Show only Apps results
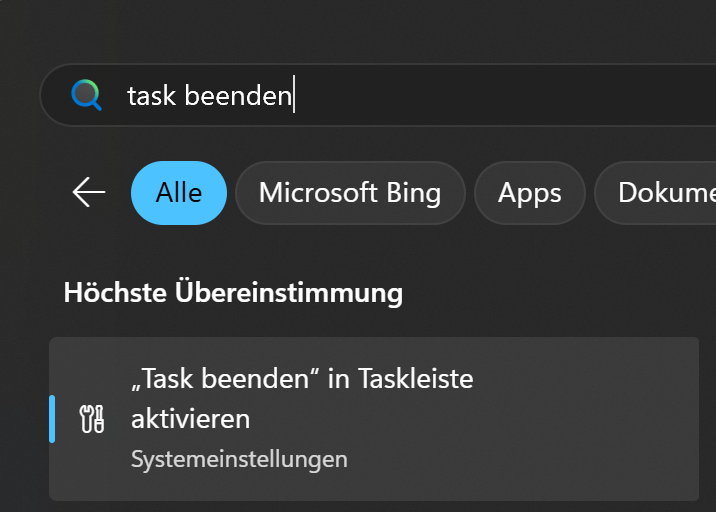 pos(530,192)
